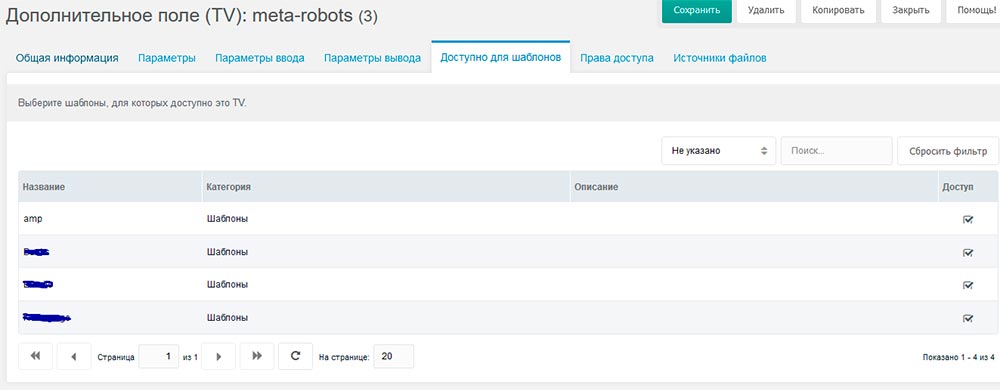Jump to the last page arrow
This screenshot has width=1000, height=390.
click(257, 356)
